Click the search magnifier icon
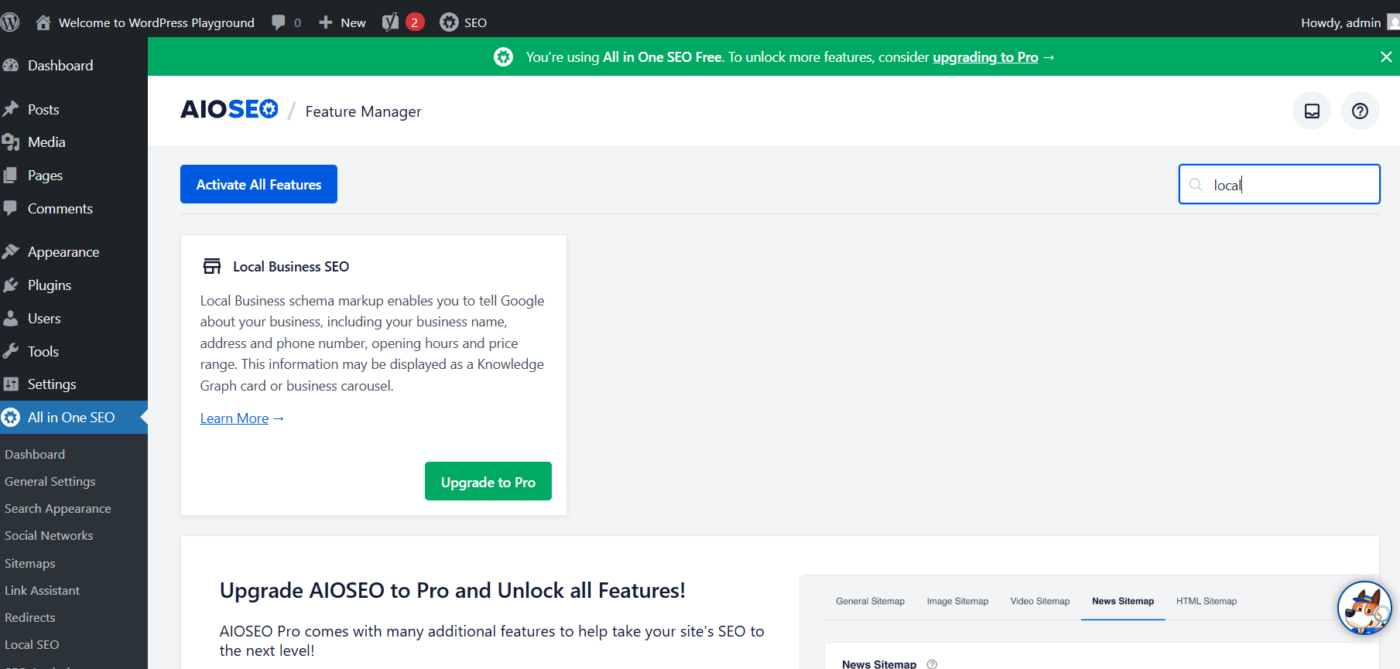Screen dimensions: 1400x669 (x=1196, y=185)
